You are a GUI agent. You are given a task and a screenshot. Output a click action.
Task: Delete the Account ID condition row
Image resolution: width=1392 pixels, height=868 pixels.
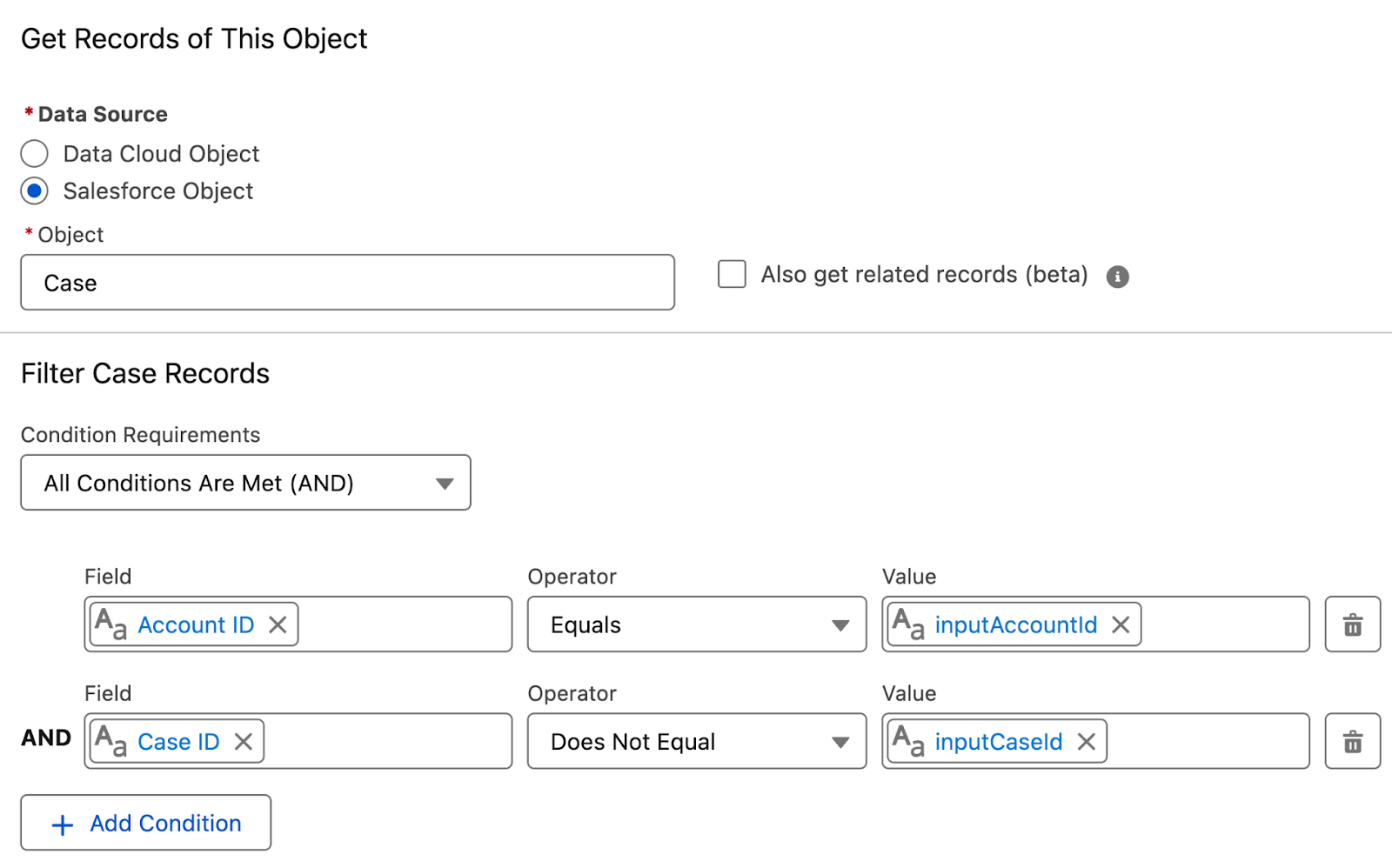click(1352, 624)
